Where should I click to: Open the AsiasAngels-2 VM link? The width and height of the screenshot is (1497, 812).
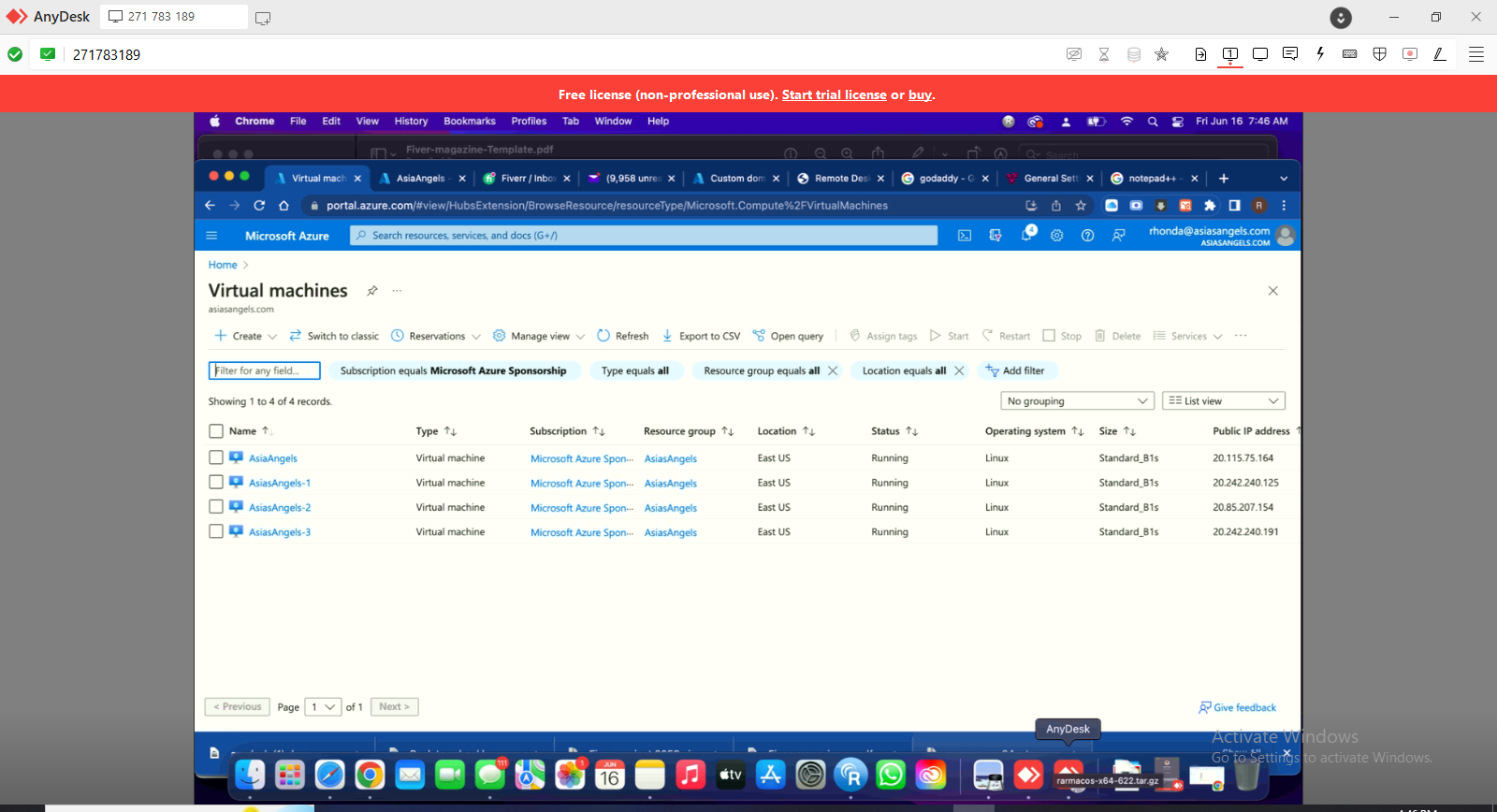click(x=280, y=508)
